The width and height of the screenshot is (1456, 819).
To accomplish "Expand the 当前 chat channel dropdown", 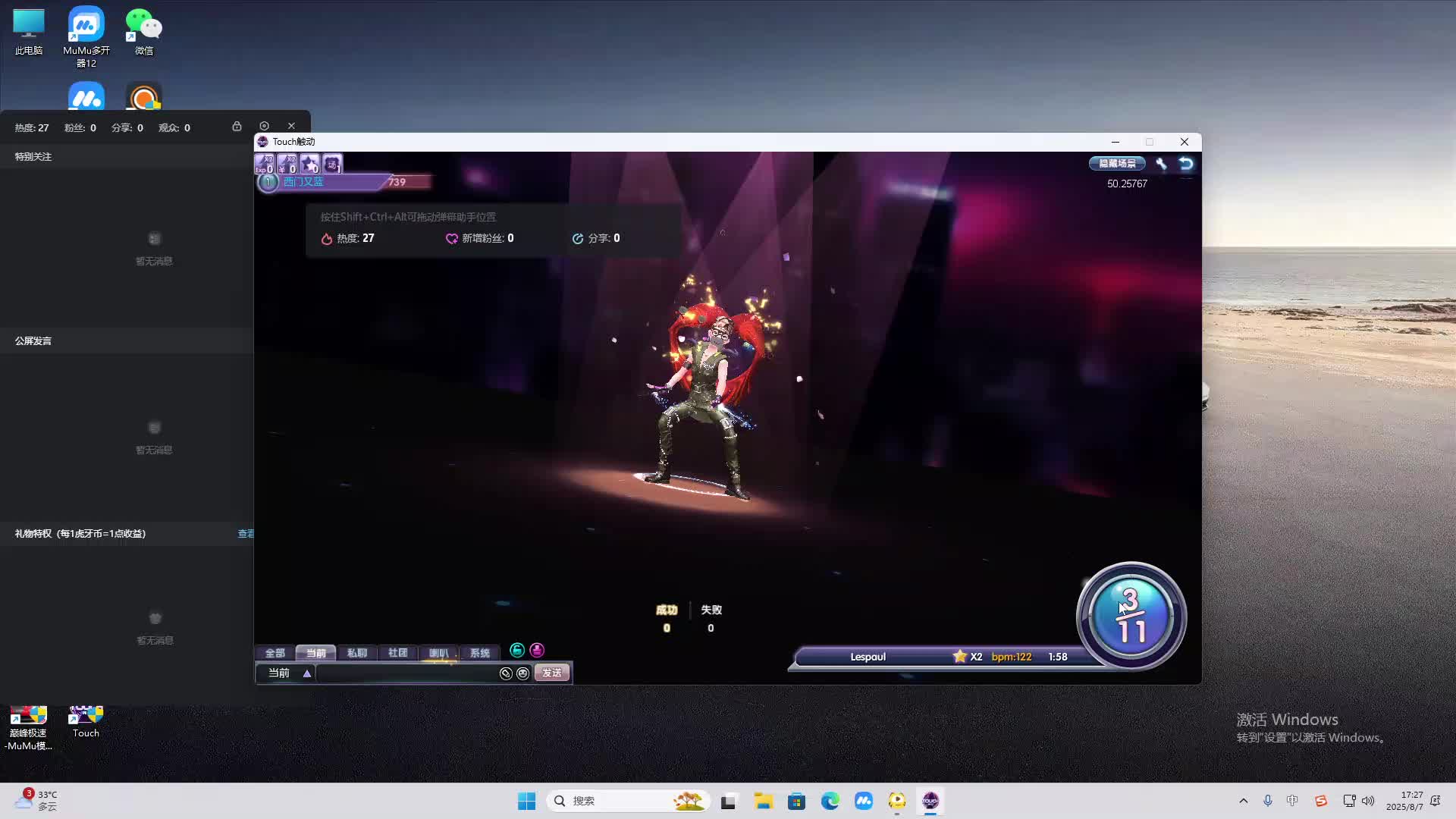I will (306, 673).
